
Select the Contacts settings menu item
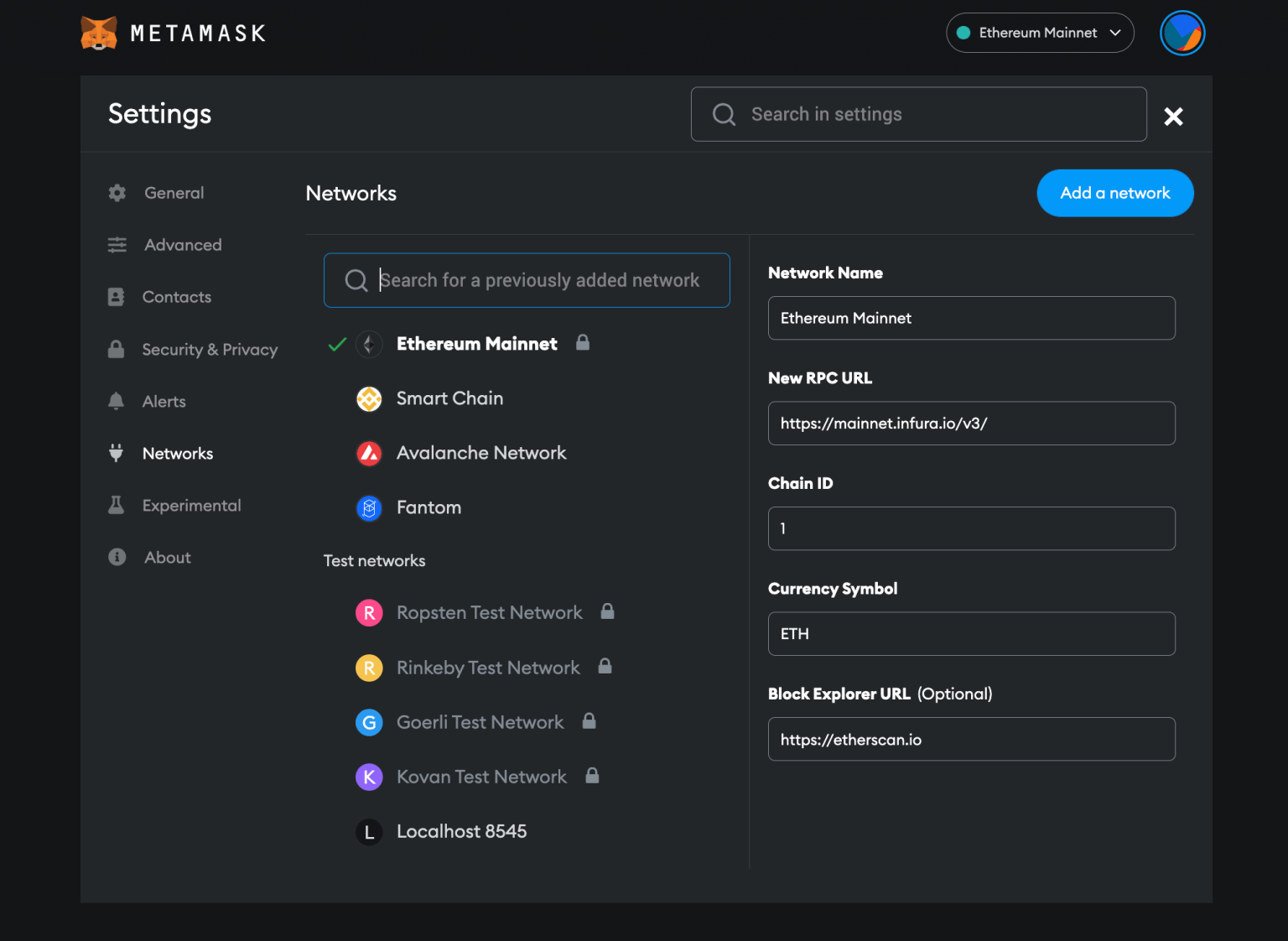[177, 296]
